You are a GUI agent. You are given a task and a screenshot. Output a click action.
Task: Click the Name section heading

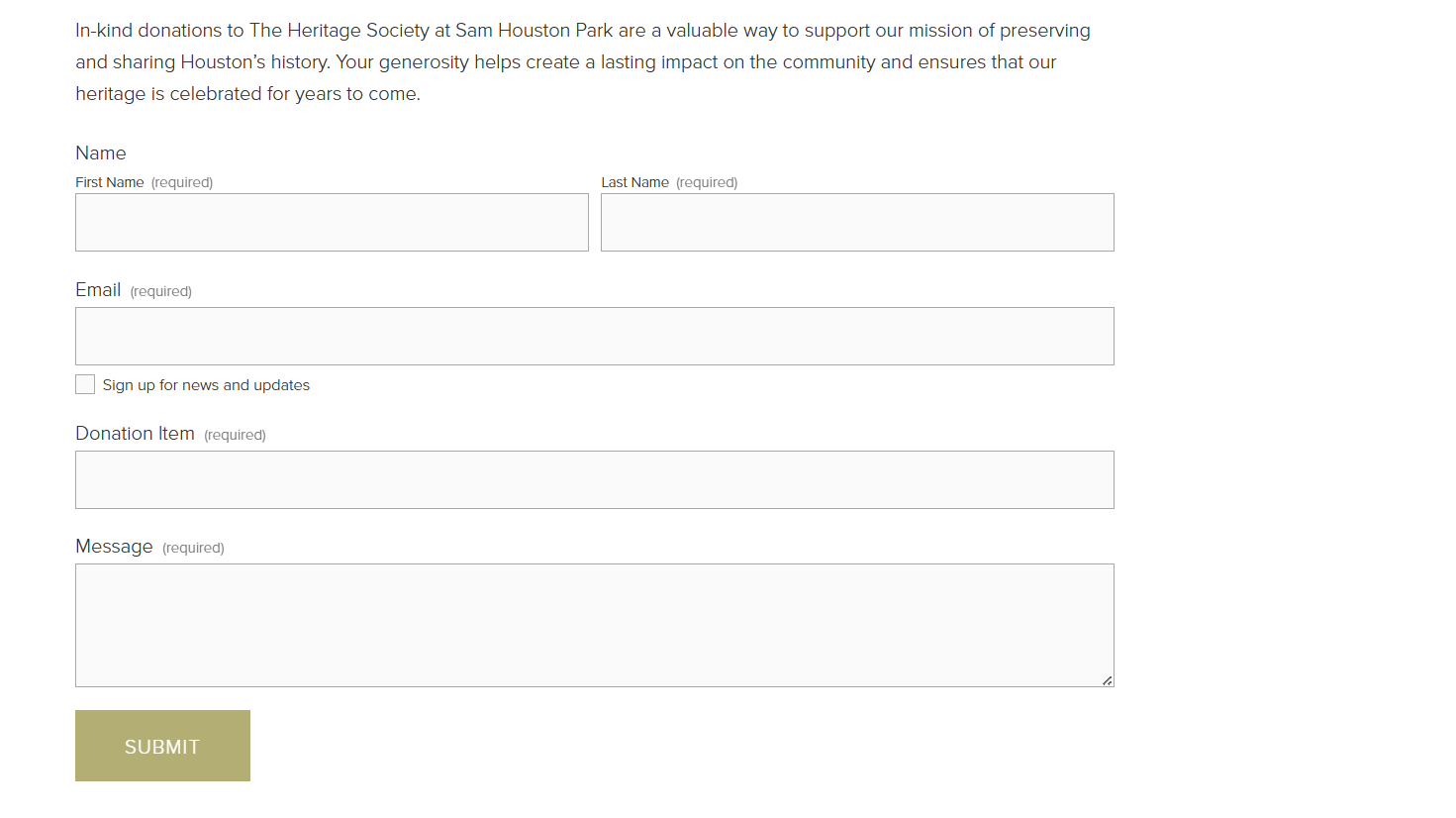pyautogui.click(x=101, y=153)
